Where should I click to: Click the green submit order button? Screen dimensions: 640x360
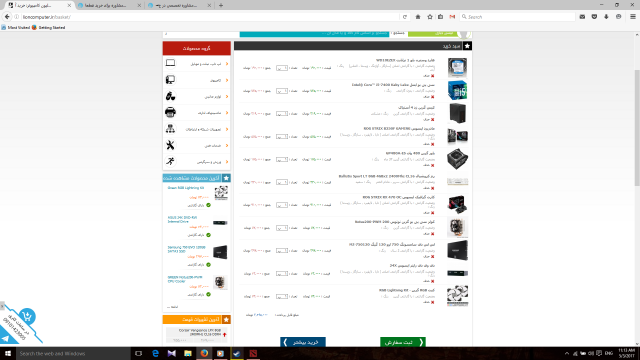pos(403,342)
